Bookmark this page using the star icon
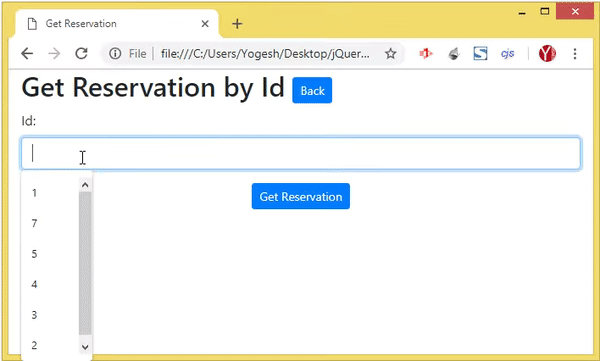 (390, 54)
